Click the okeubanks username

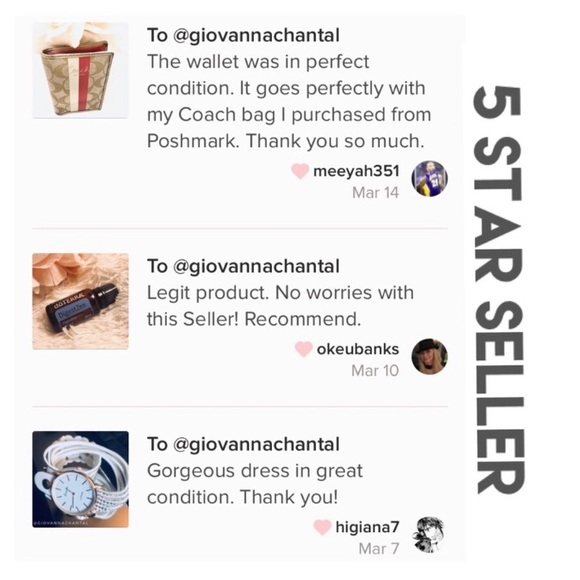[x=358, y=349]
